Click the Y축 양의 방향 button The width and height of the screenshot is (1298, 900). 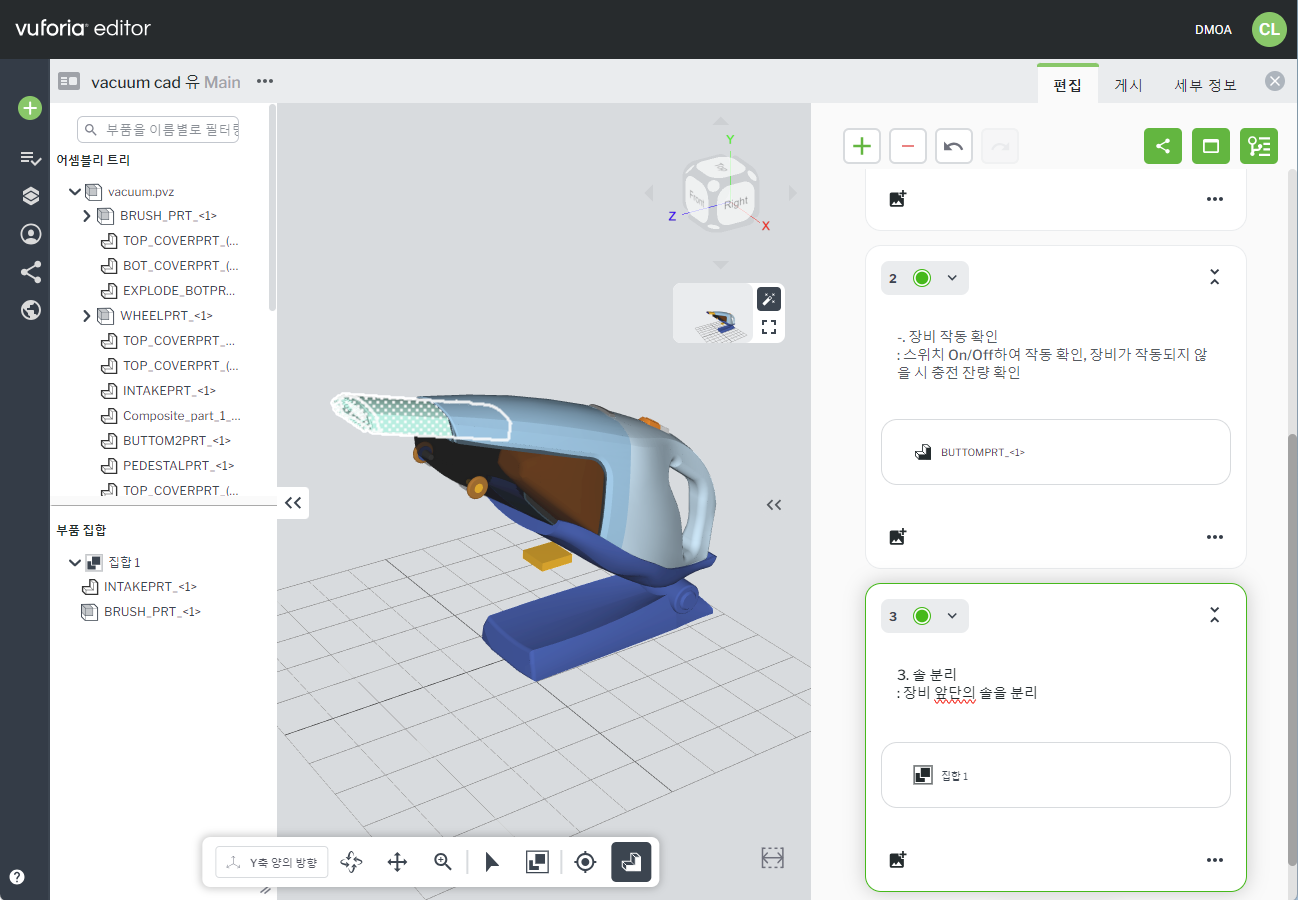point(273,862)
